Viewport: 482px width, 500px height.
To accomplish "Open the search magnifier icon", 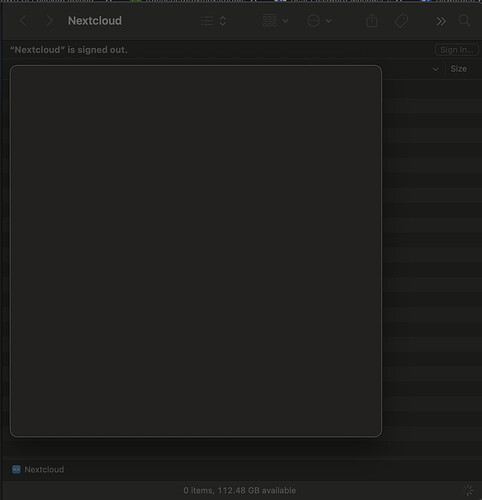I will (x=464, y=21).
